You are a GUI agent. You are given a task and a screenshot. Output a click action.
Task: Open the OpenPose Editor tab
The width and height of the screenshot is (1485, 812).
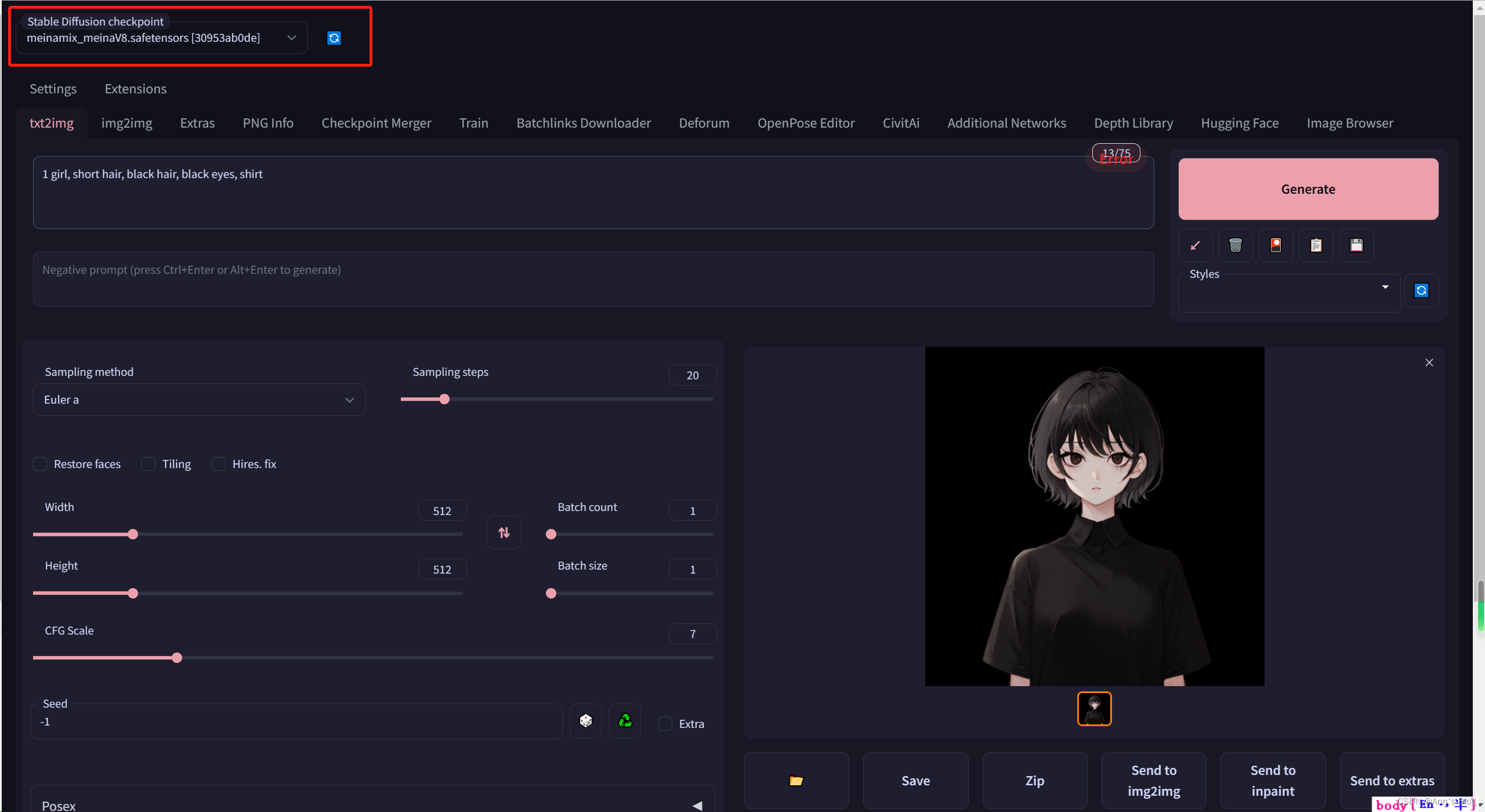(x=806, y=123)
